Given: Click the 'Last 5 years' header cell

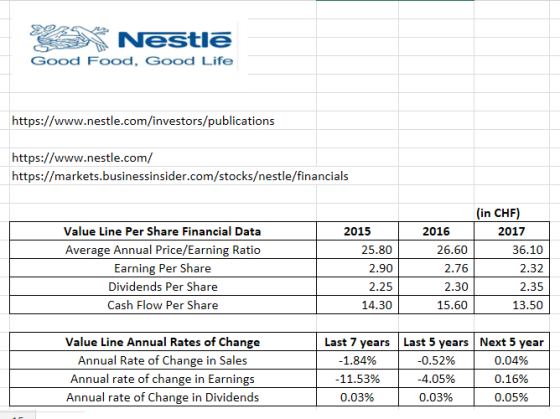Looking at the screenshot, I should pyautogui.click(x=436, y=342).
